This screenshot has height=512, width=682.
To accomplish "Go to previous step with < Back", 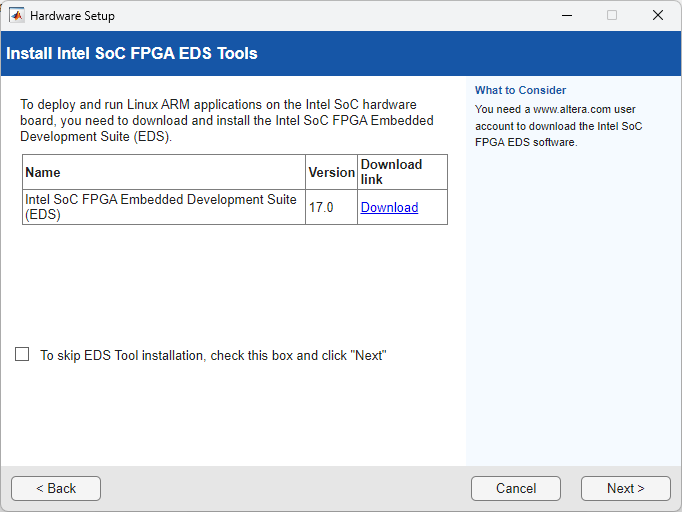I will pyautogui.click(x=56, y=488).
